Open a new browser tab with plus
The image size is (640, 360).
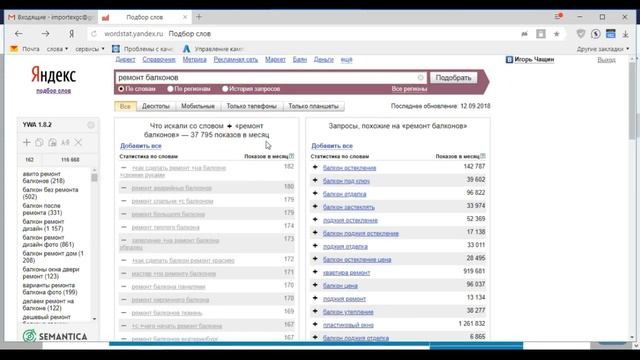[199, 17]
